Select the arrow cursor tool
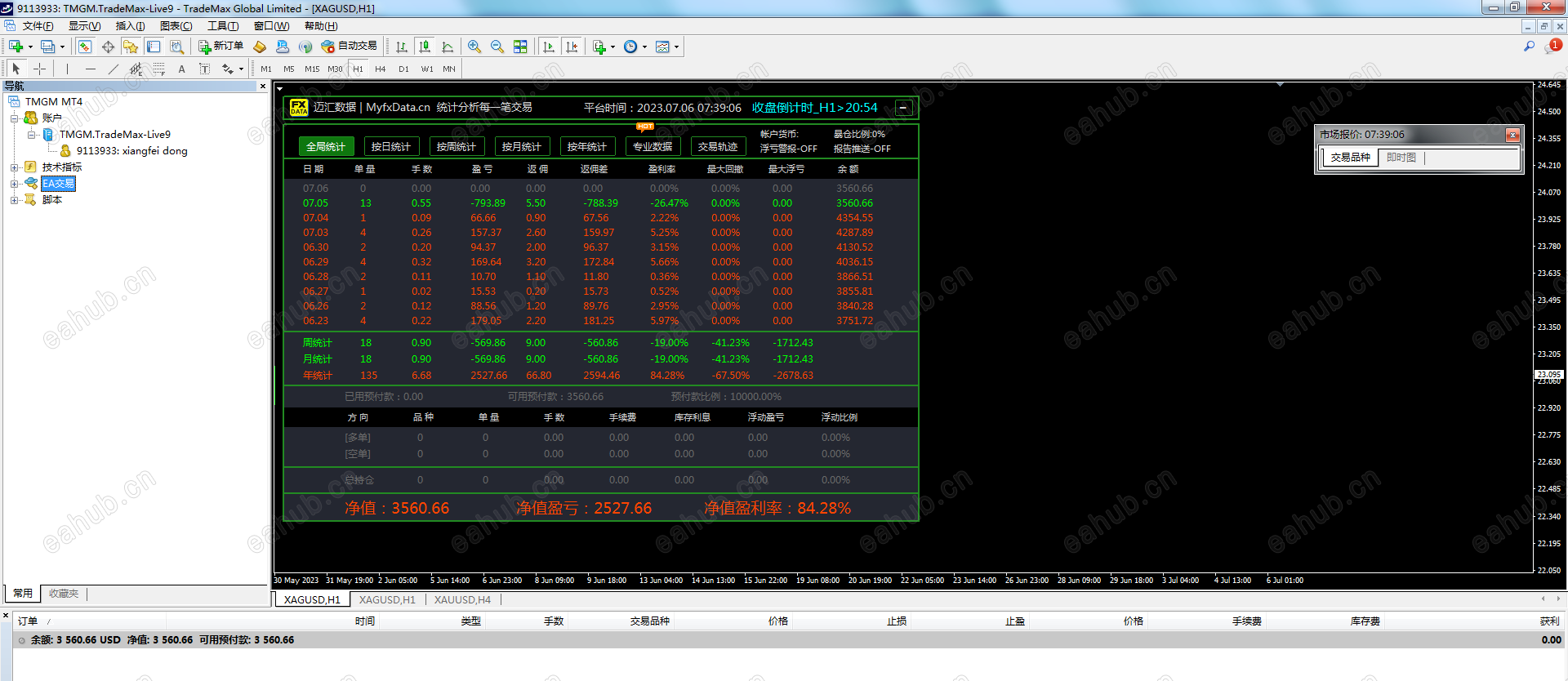The image size is (1568, 681). click(16, 69)
